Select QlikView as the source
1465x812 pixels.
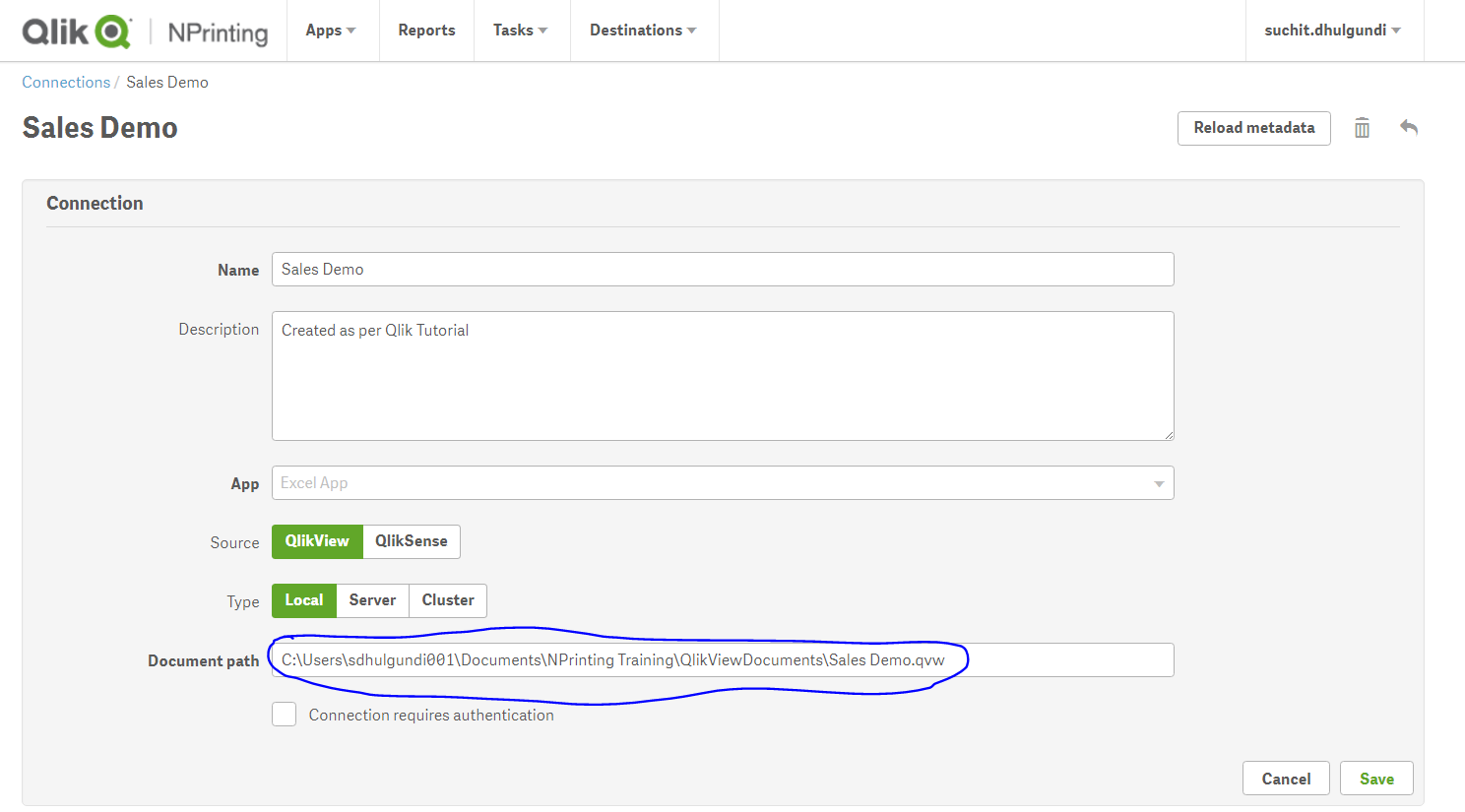pyautogui.click(x=317, y=541)
